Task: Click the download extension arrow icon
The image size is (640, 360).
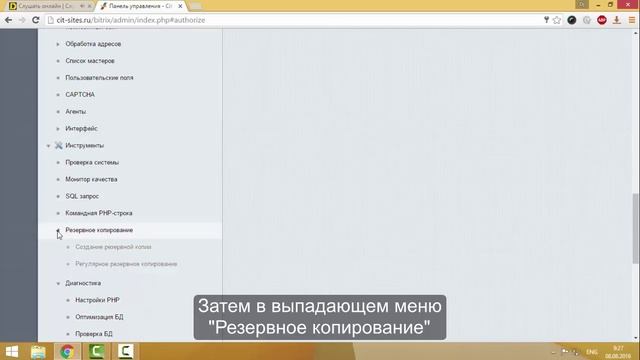Action: point(617,20)
